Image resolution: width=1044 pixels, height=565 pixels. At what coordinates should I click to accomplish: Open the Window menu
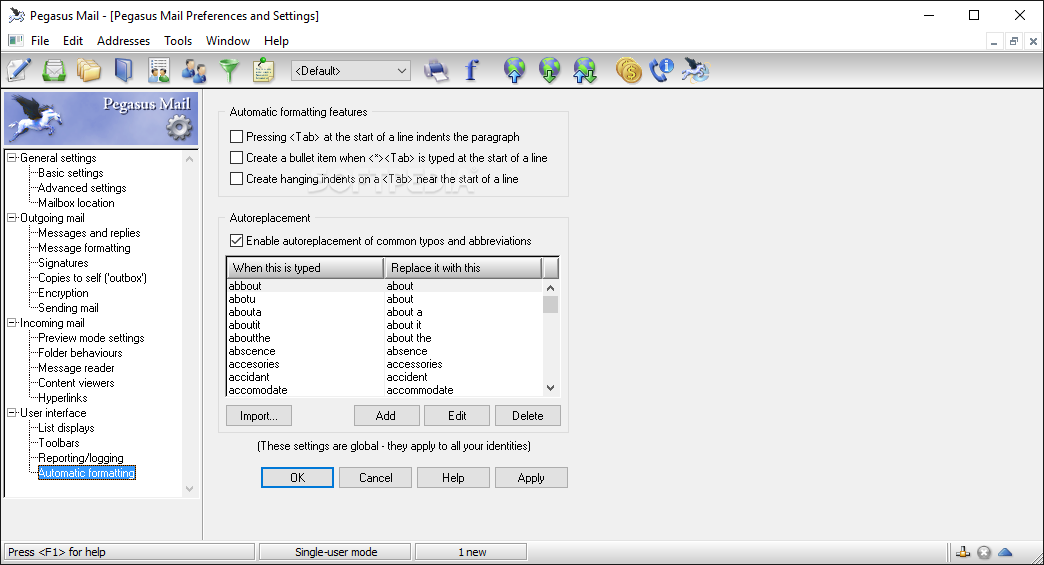click(228, 41)
